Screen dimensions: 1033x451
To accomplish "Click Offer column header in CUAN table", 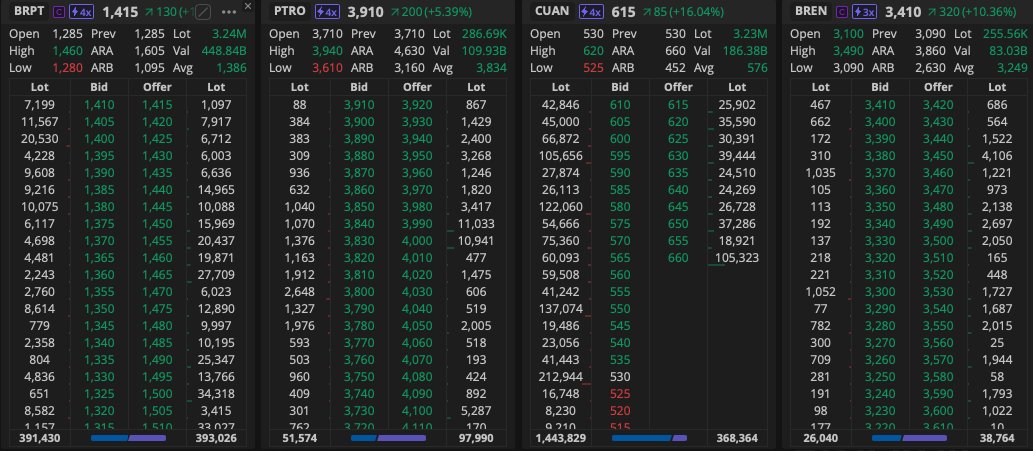I will (678, 87).
